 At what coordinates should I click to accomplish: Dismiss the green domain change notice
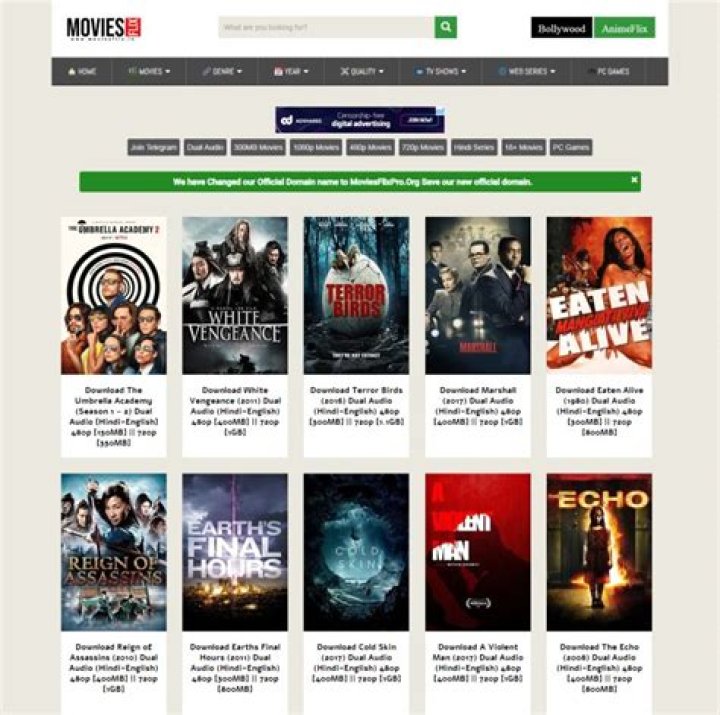pos(634,180)
